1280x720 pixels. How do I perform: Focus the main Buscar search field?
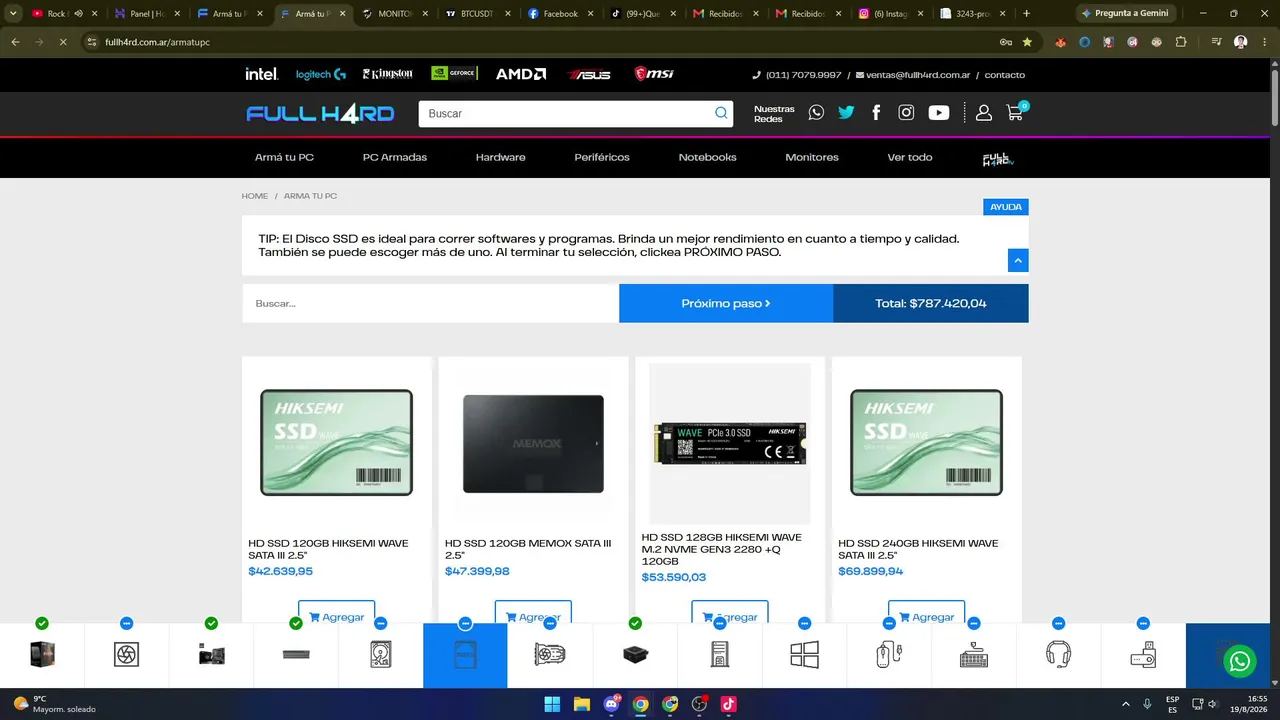coord(567,113)
